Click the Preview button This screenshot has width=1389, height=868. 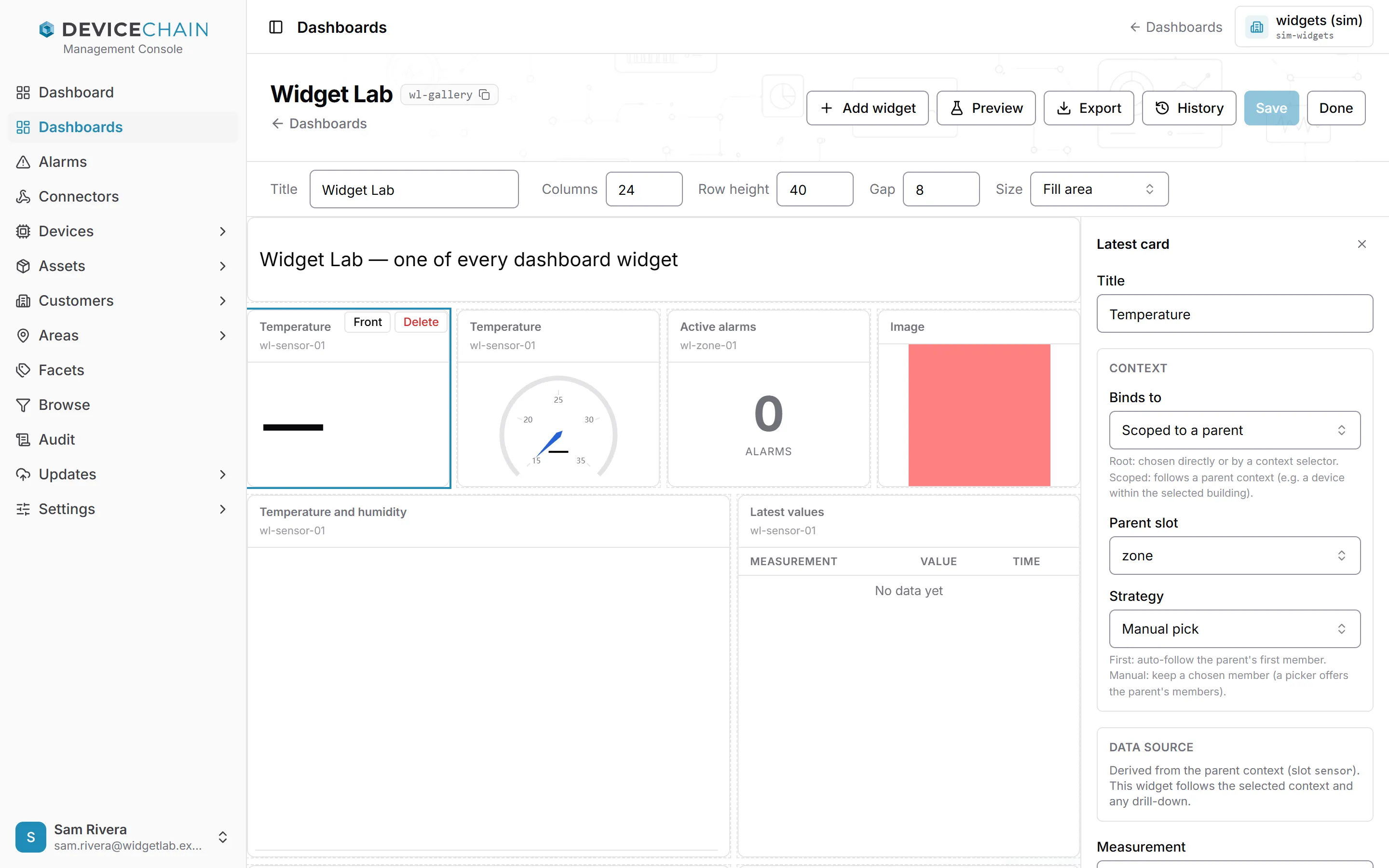click(985, 108)
